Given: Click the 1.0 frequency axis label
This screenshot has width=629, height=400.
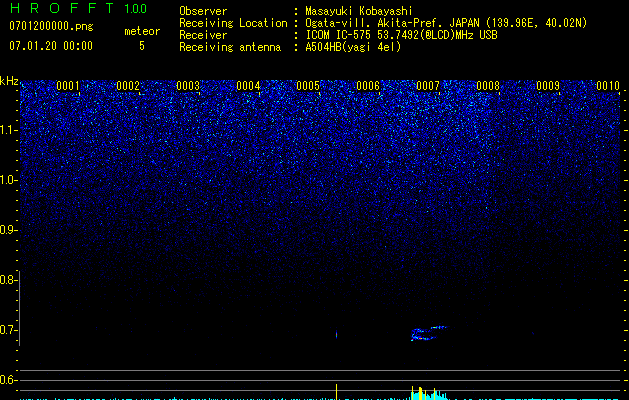Looking at the screenshot, I should point(9,180).
